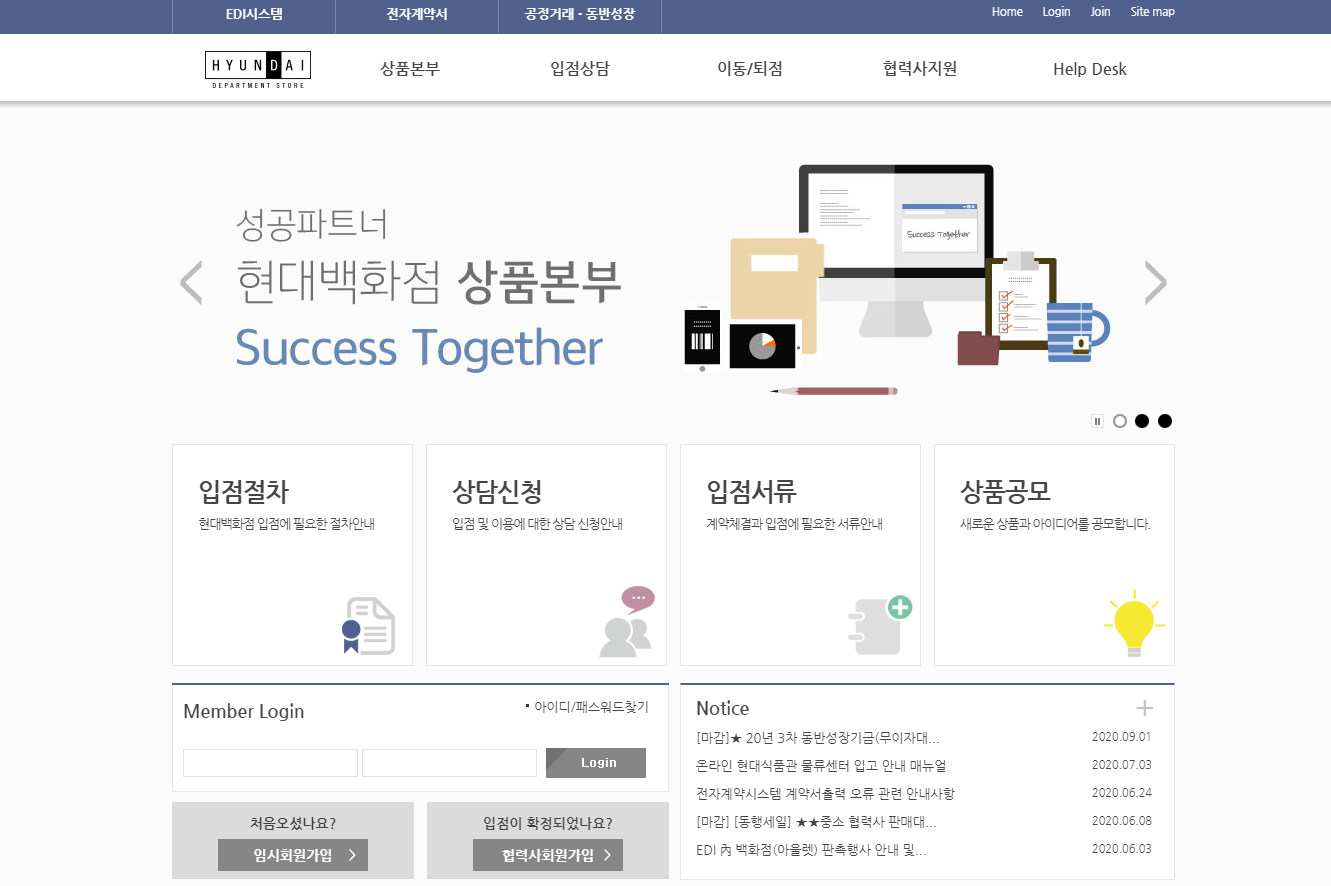Open notice '전자계약시스템 계약서출력 오류 관련 안내사항'
Viewport: 1331px width, 886px height.
[x=826, y=794]
